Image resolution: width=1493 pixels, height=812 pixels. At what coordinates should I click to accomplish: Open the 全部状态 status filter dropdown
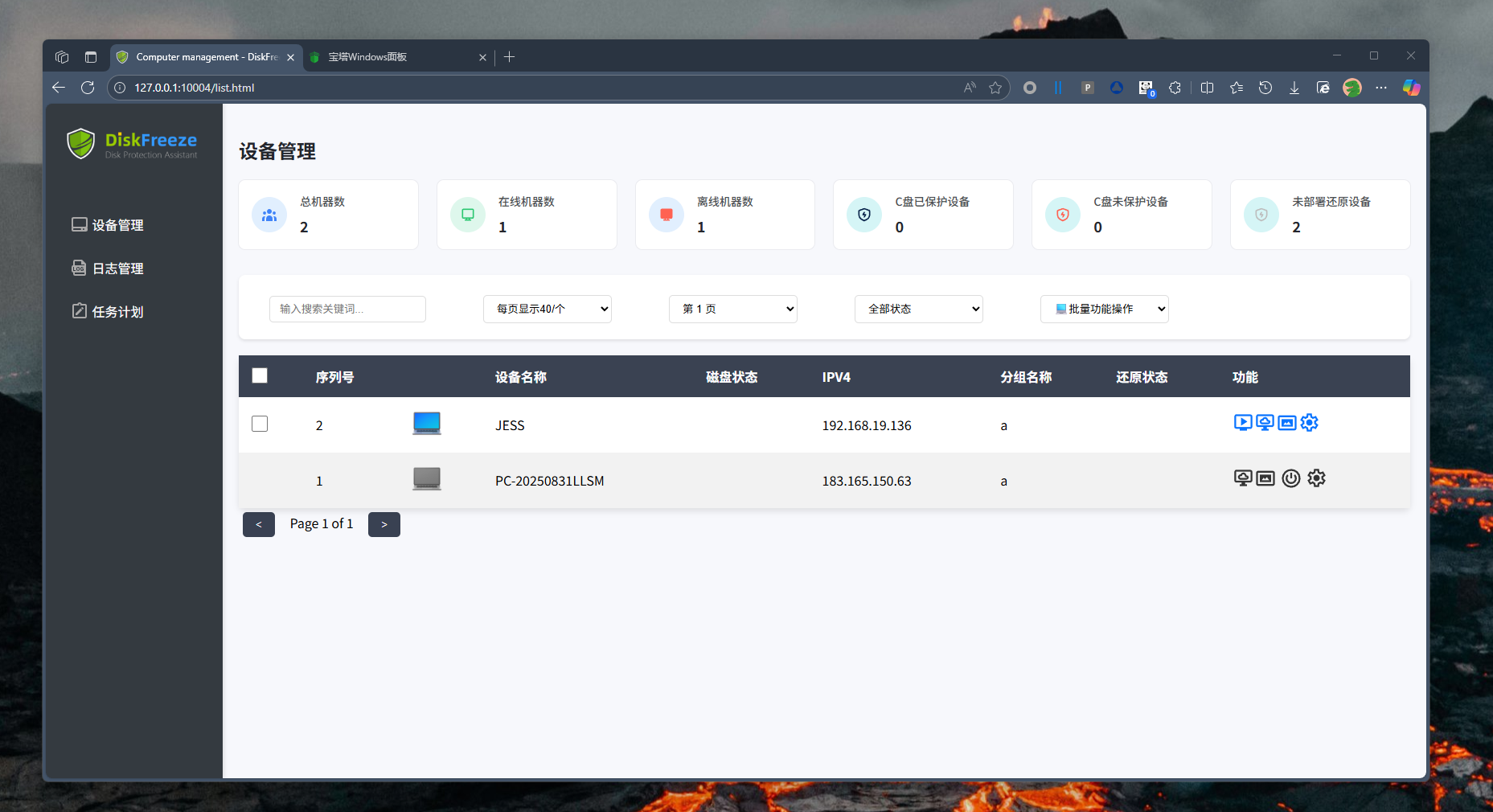click(x=918, y=309)
